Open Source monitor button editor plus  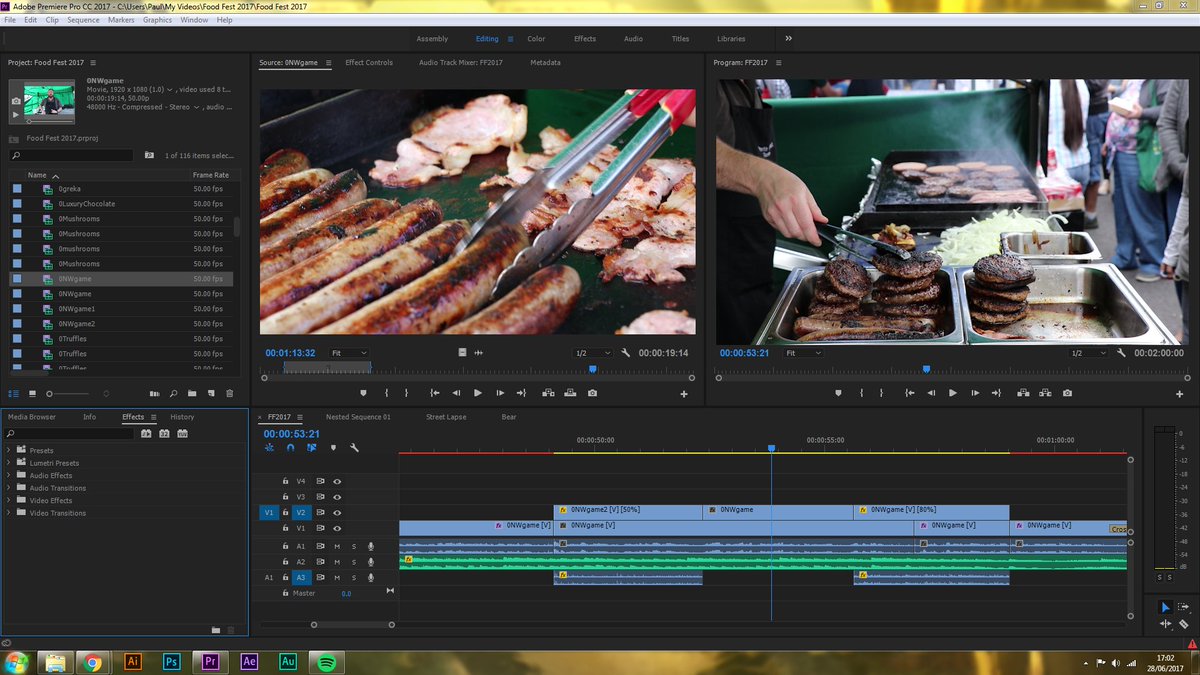[684, 394]
